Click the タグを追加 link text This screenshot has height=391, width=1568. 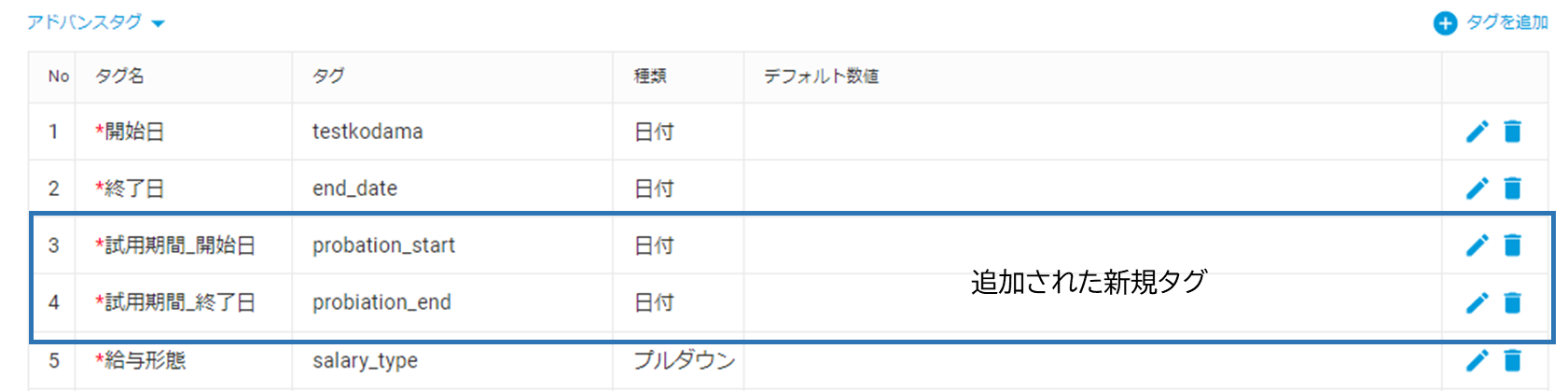point(1507,22)
